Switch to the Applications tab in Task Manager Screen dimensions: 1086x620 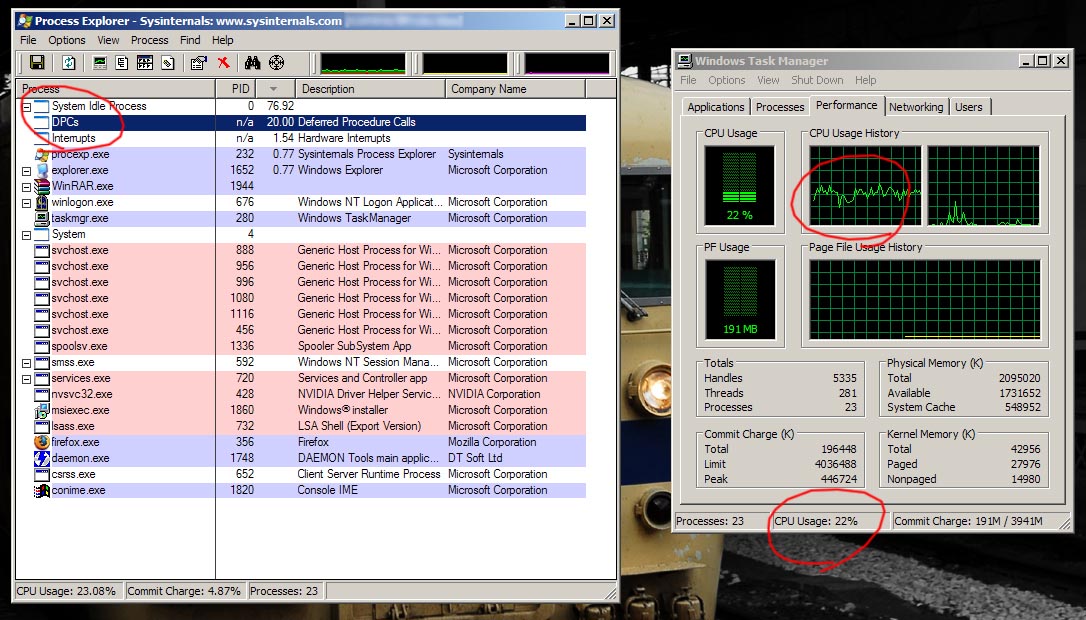coord(715,107)
